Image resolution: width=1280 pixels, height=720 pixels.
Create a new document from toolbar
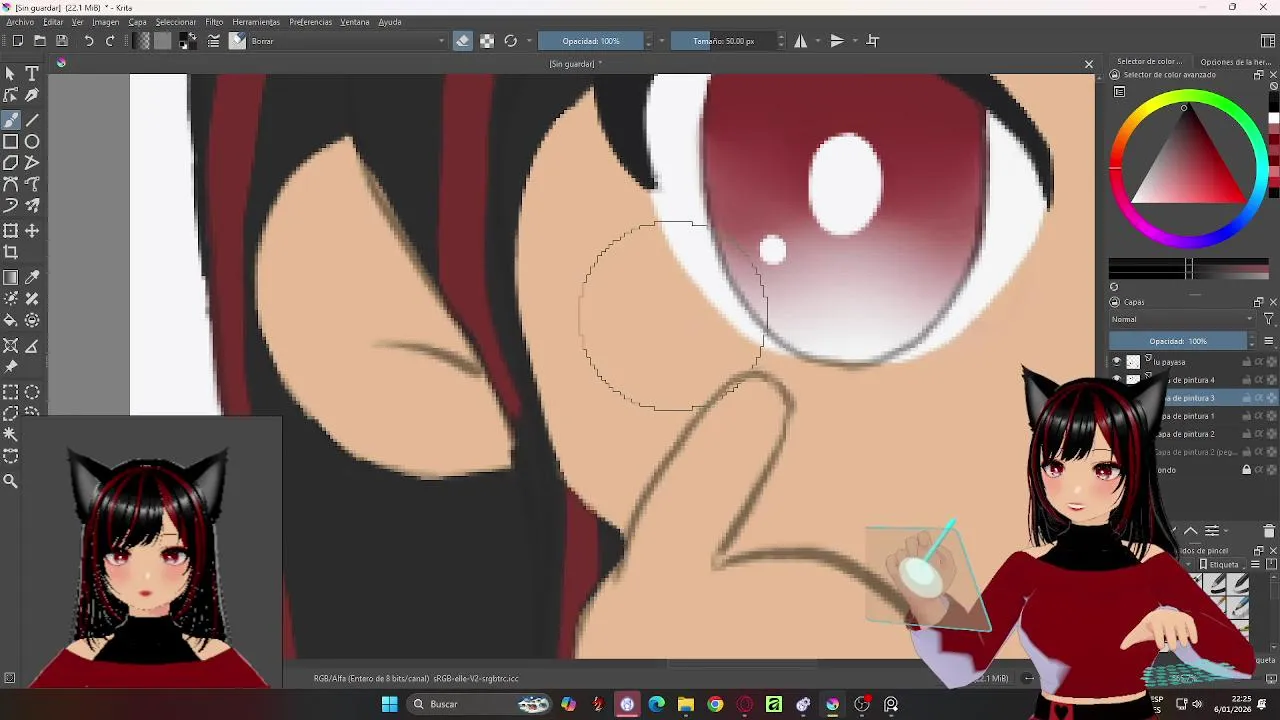[18, 41]
